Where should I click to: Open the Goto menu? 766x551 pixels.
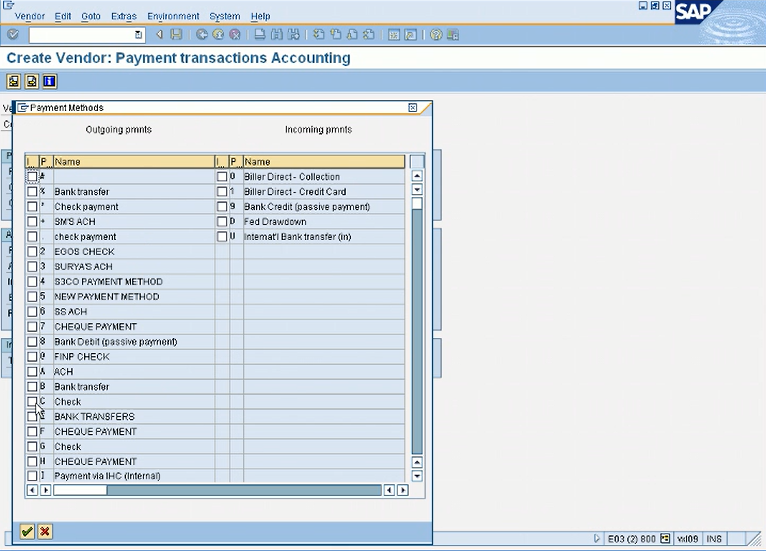point(91,16)
